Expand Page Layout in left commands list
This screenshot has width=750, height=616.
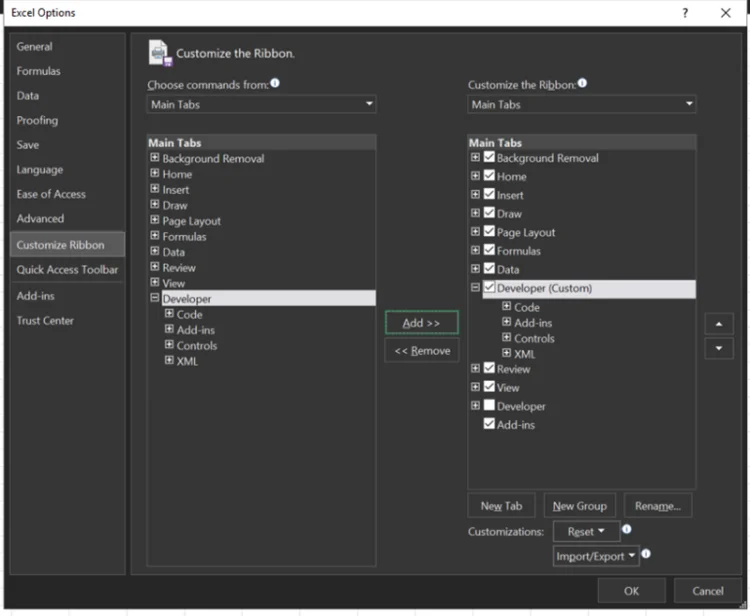(154, 220)
